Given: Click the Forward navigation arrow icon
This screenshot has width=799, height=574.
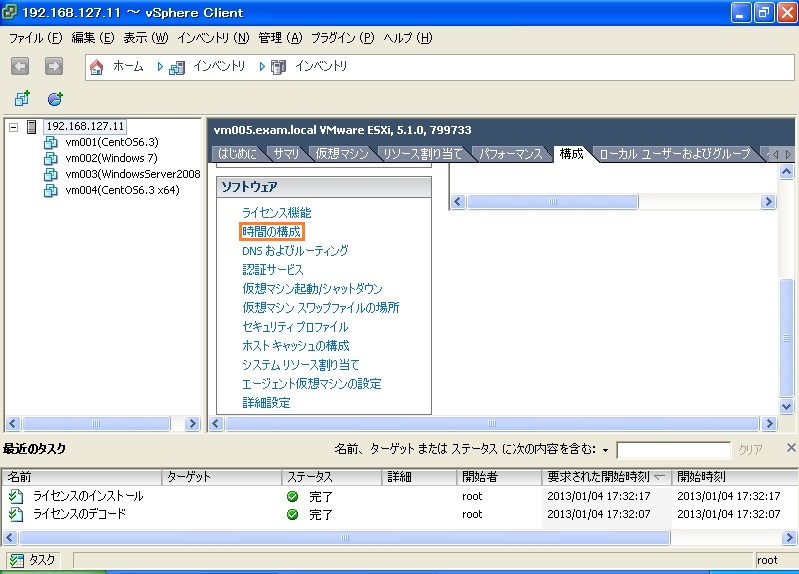Looking at the screenshot, I should click(x=54, y=66).
